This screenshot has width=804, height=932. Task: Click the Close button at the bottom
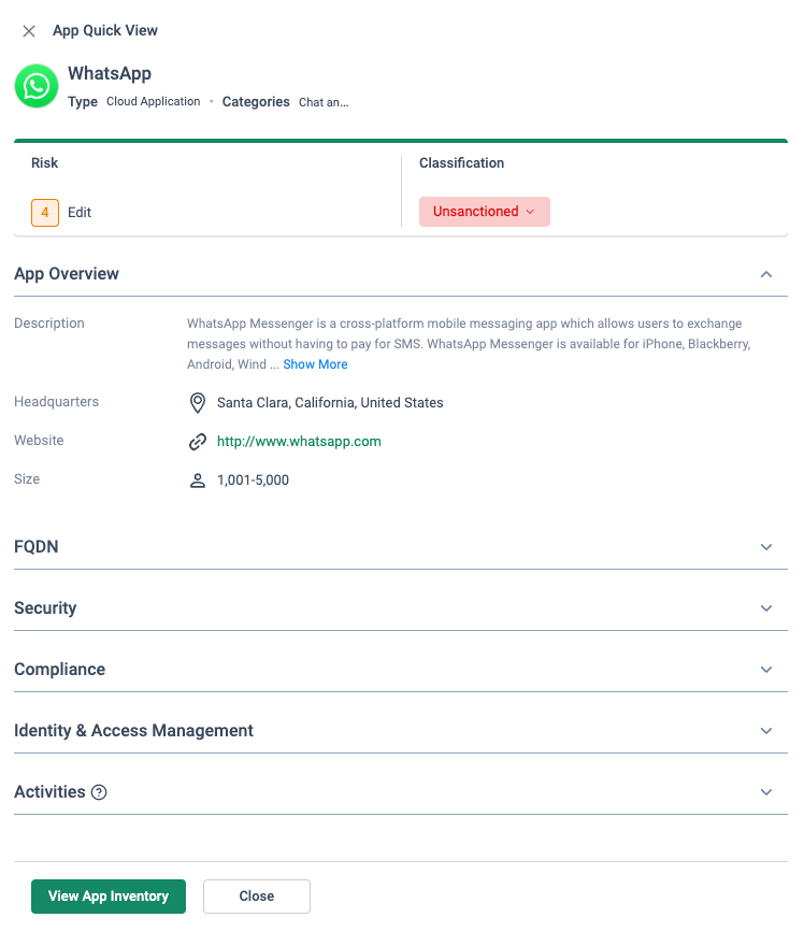(x=257, y=896)
